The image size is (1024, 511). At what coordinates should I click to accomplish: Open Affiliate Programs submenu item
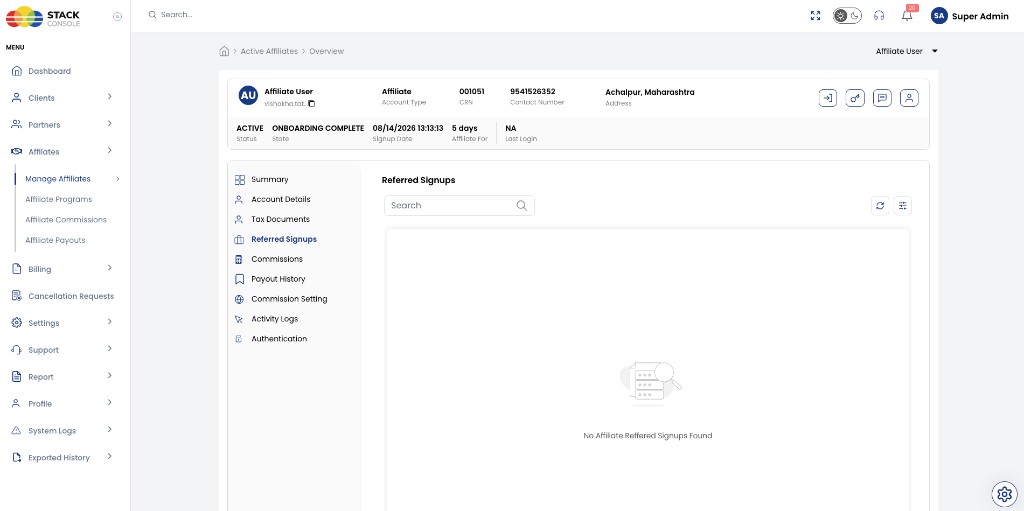(x=59, y=199)
